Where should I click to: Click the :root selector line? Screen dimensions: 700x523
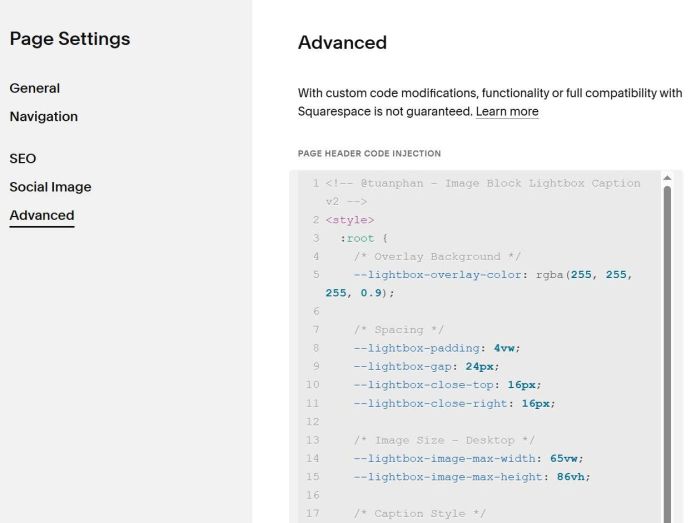[x=364, y=238]
